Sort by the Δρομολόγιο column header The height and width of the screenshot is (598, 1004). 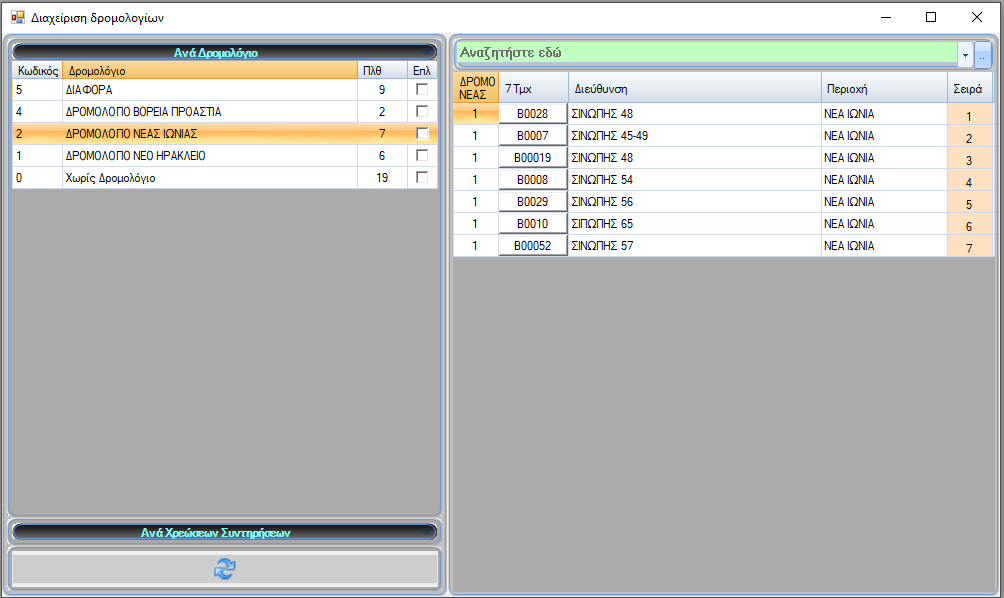[x=209, y=71]
